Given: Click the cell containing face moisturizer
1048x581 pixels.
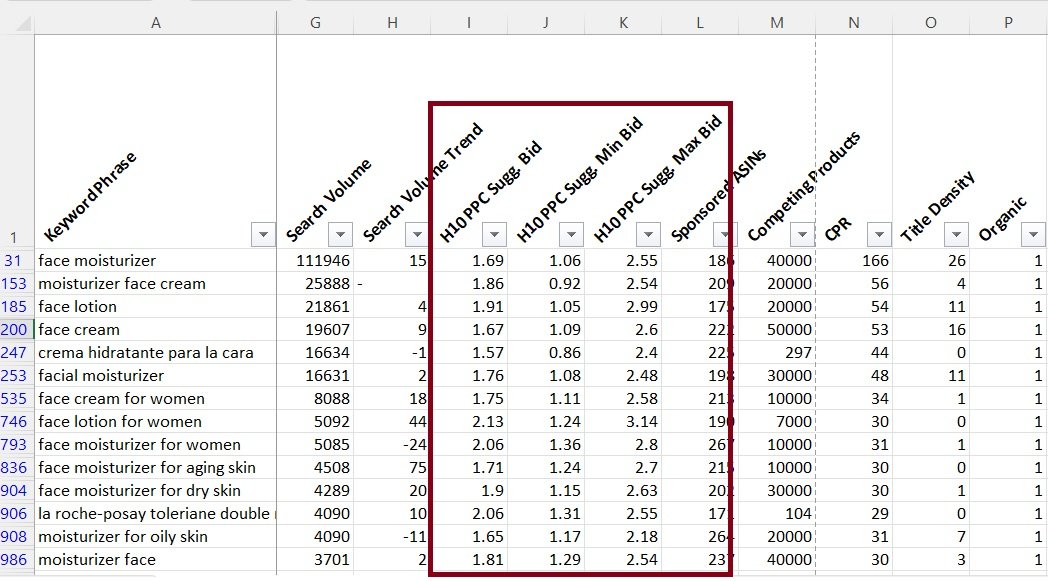Looking at the screenshot, I should click(100, 260).
